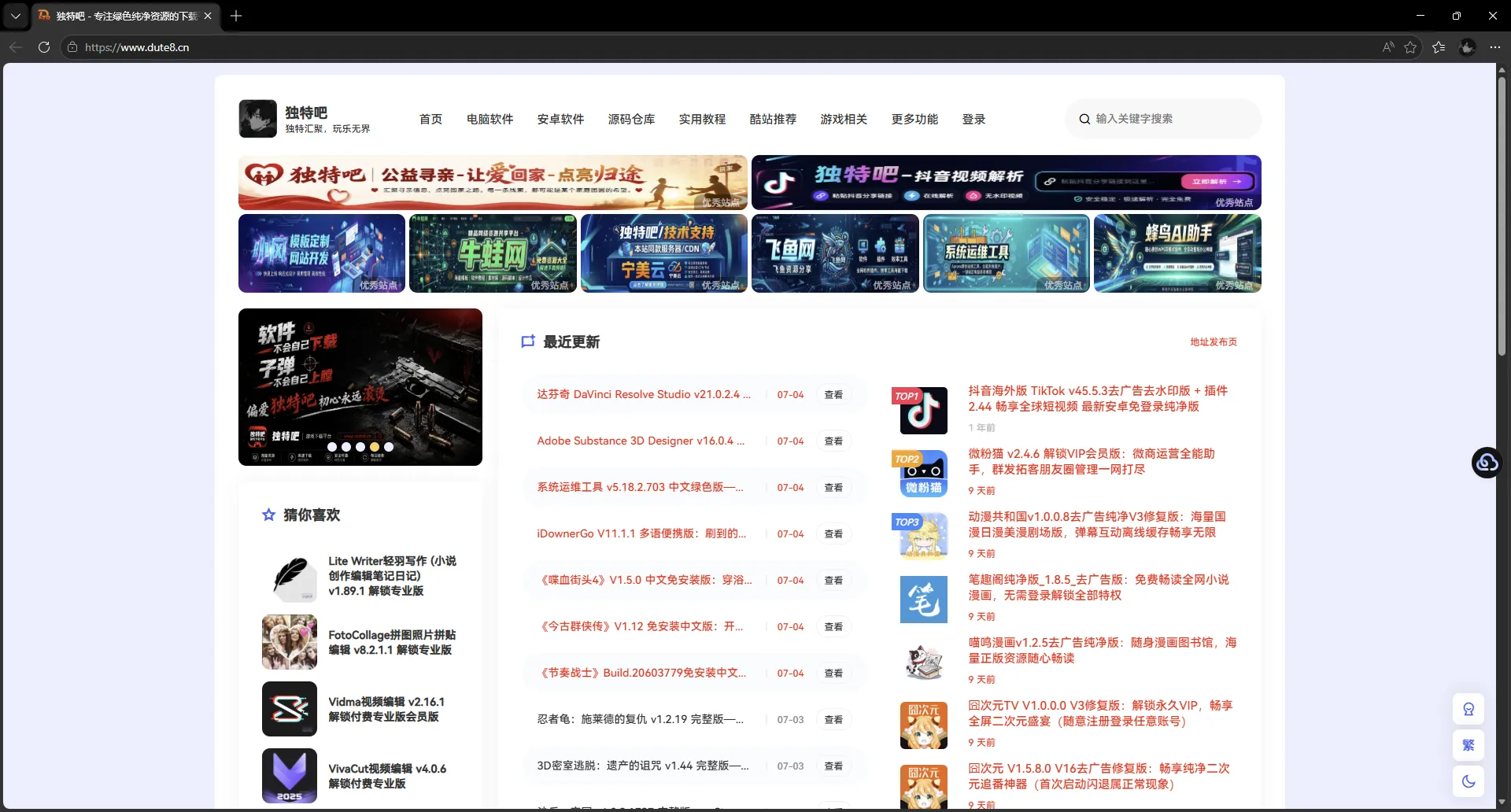Image resolution: width=1511 pixels, height=812 pixels.
Task: Expand 更多功能 navigation menu
Action: 914,119
